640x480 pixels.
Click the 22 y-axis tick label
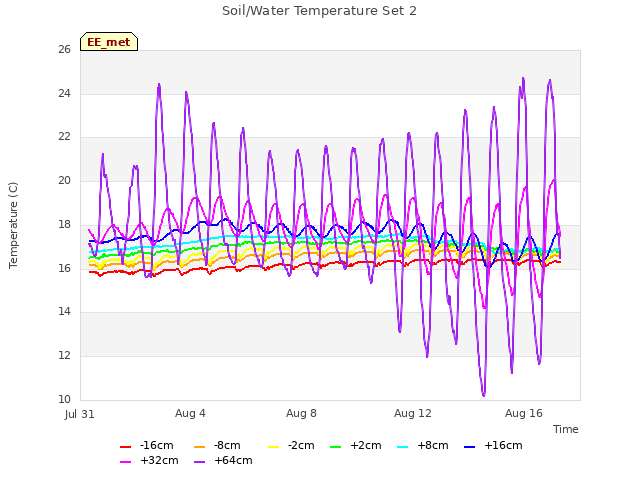tap(64, 137)
